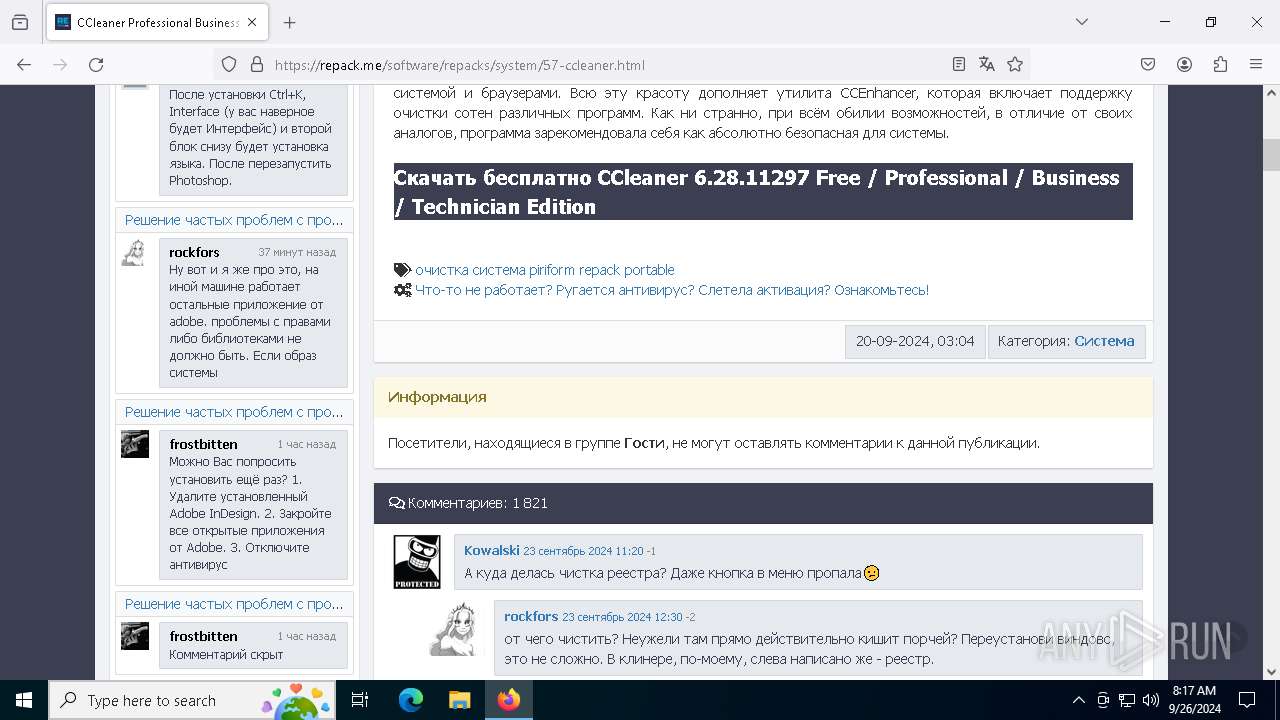This screenshot has width=1280, height=720.
Task: Expand the list all tabs chevron
Action: [1082, 22]
